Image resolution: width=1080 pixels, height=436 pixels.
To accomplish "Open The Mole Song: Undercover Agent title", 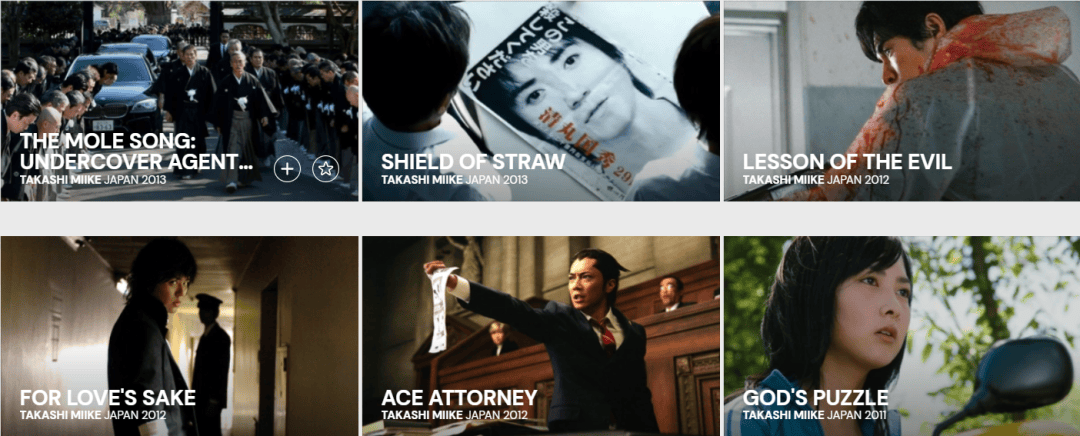I will (136, 152).
